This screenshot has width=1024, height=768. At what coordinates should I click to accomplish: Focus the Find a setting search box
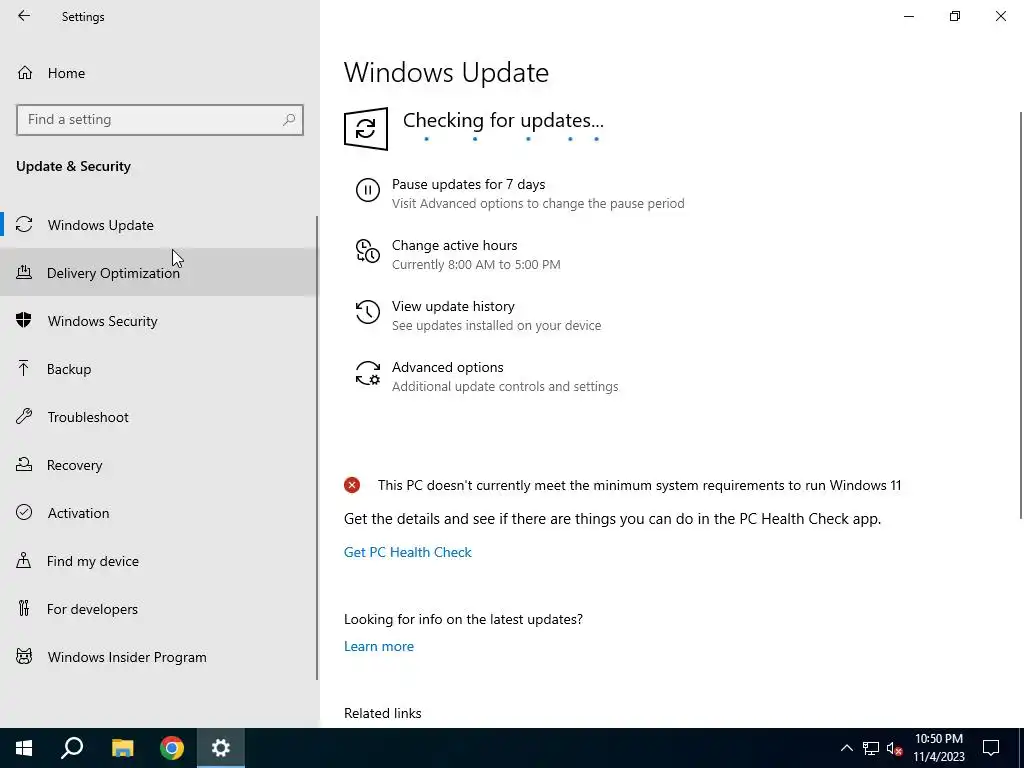click(x=159, y=120)
